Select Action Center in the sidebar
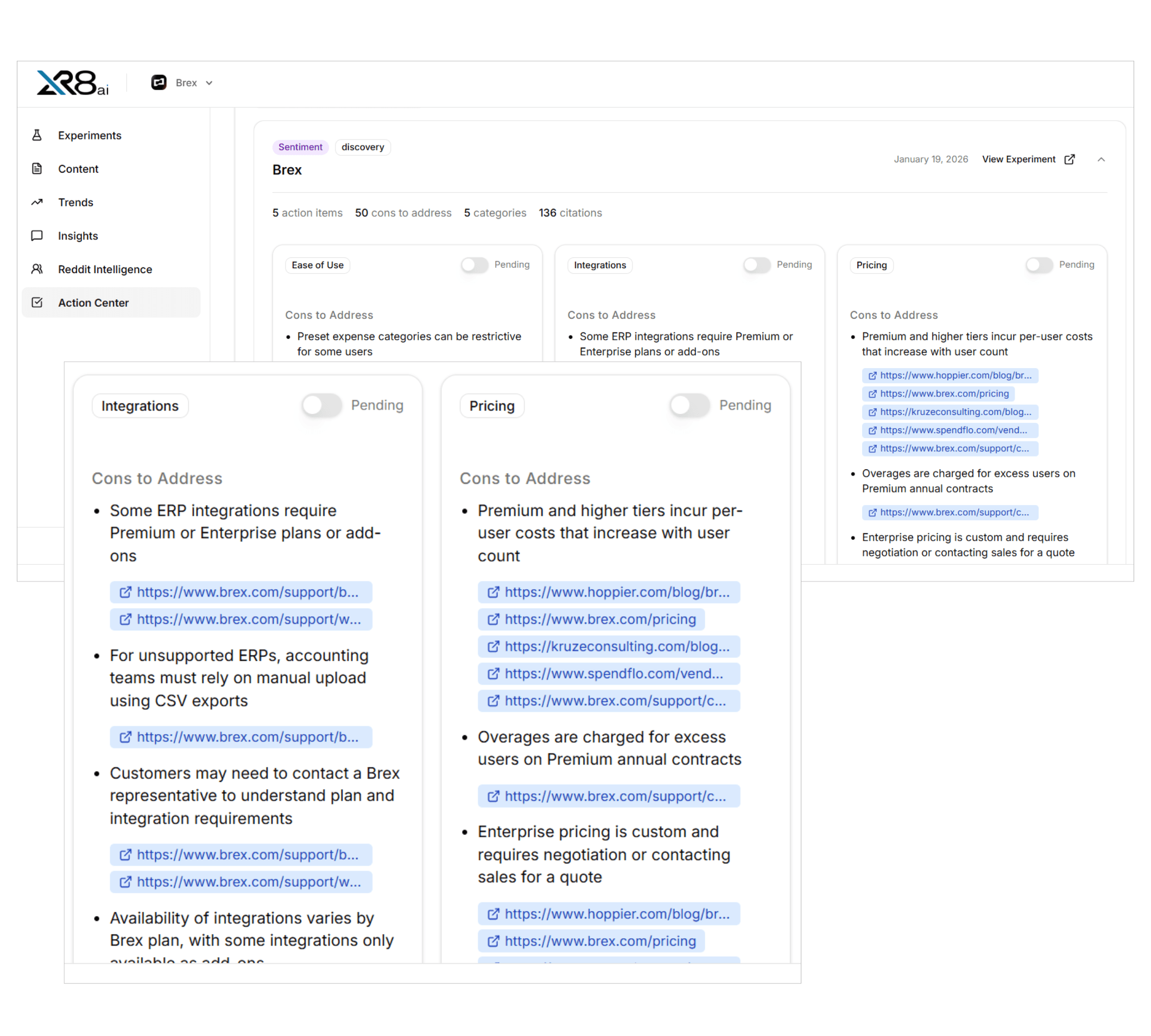Image resolution: width=1151 pixels, height=1036 pixels. click(x=93, y=303)
